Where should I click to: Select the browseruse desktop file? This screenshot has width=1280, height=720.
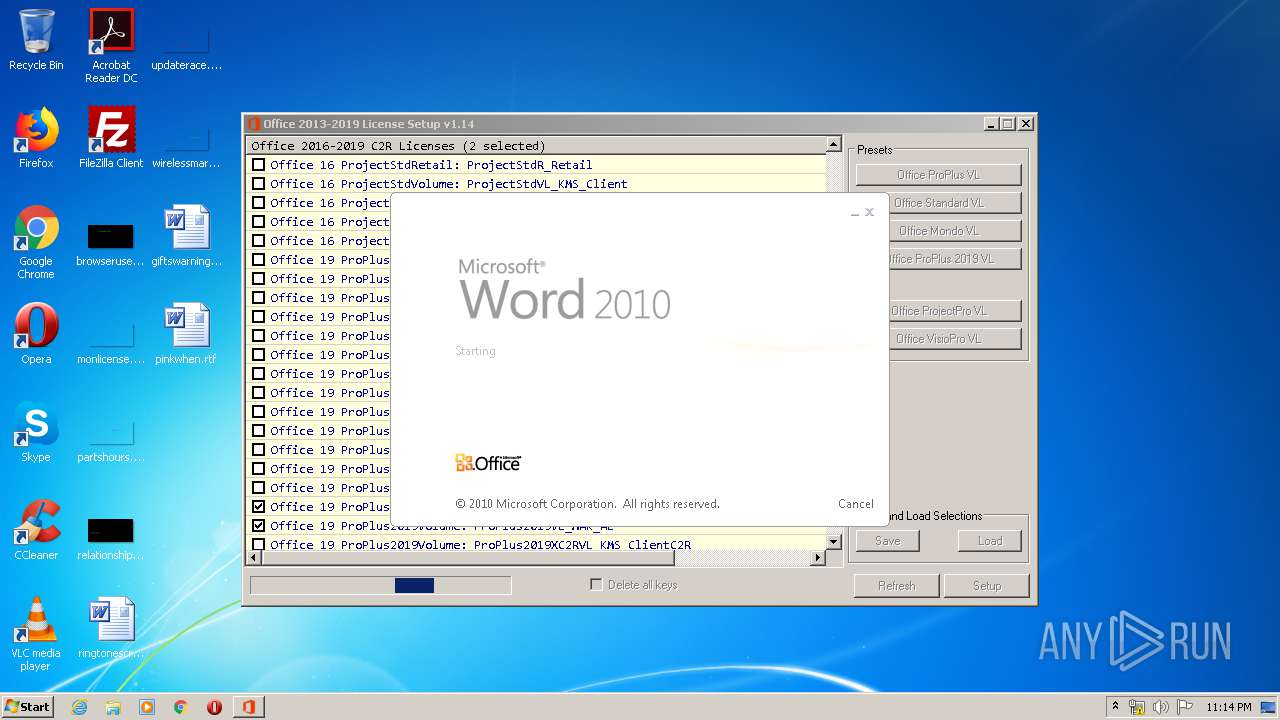point(111,242)
